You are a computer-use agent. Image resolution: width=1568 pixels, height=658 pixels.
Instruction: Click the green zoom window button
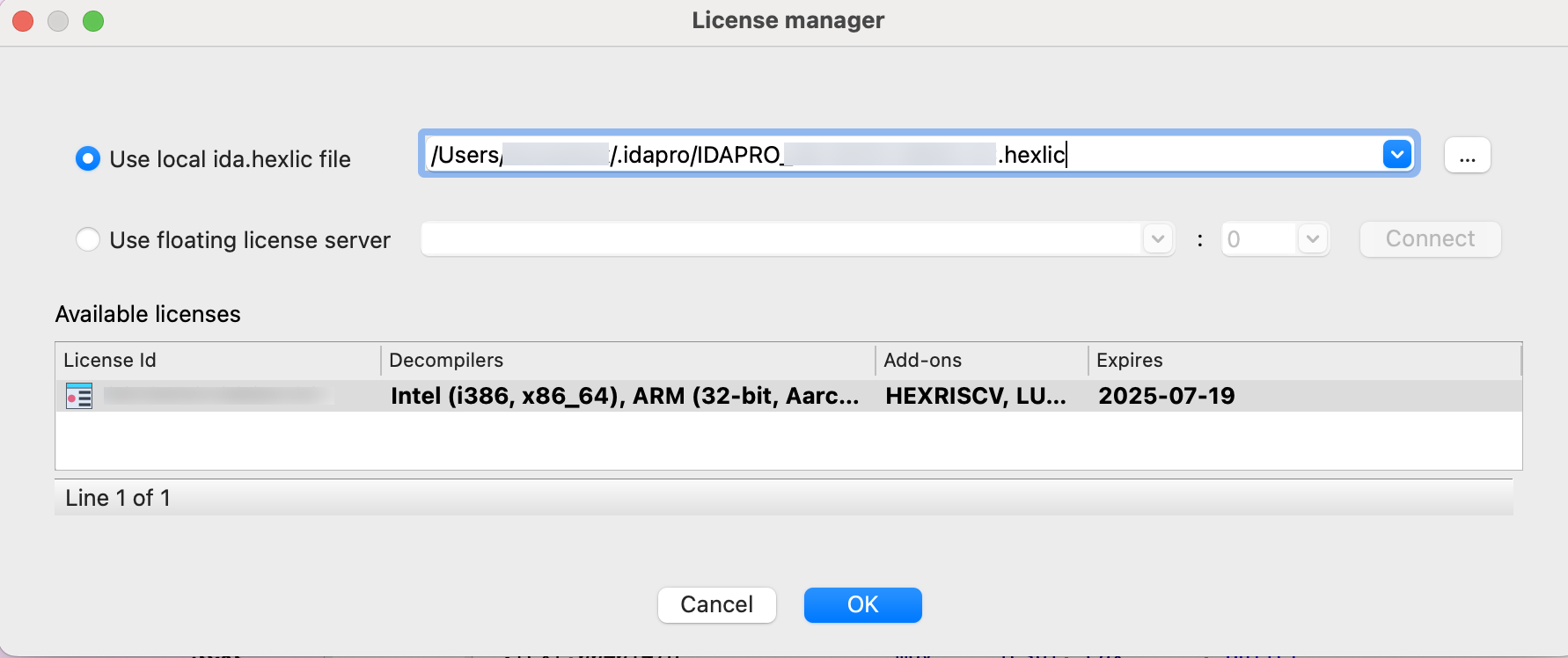93,21
